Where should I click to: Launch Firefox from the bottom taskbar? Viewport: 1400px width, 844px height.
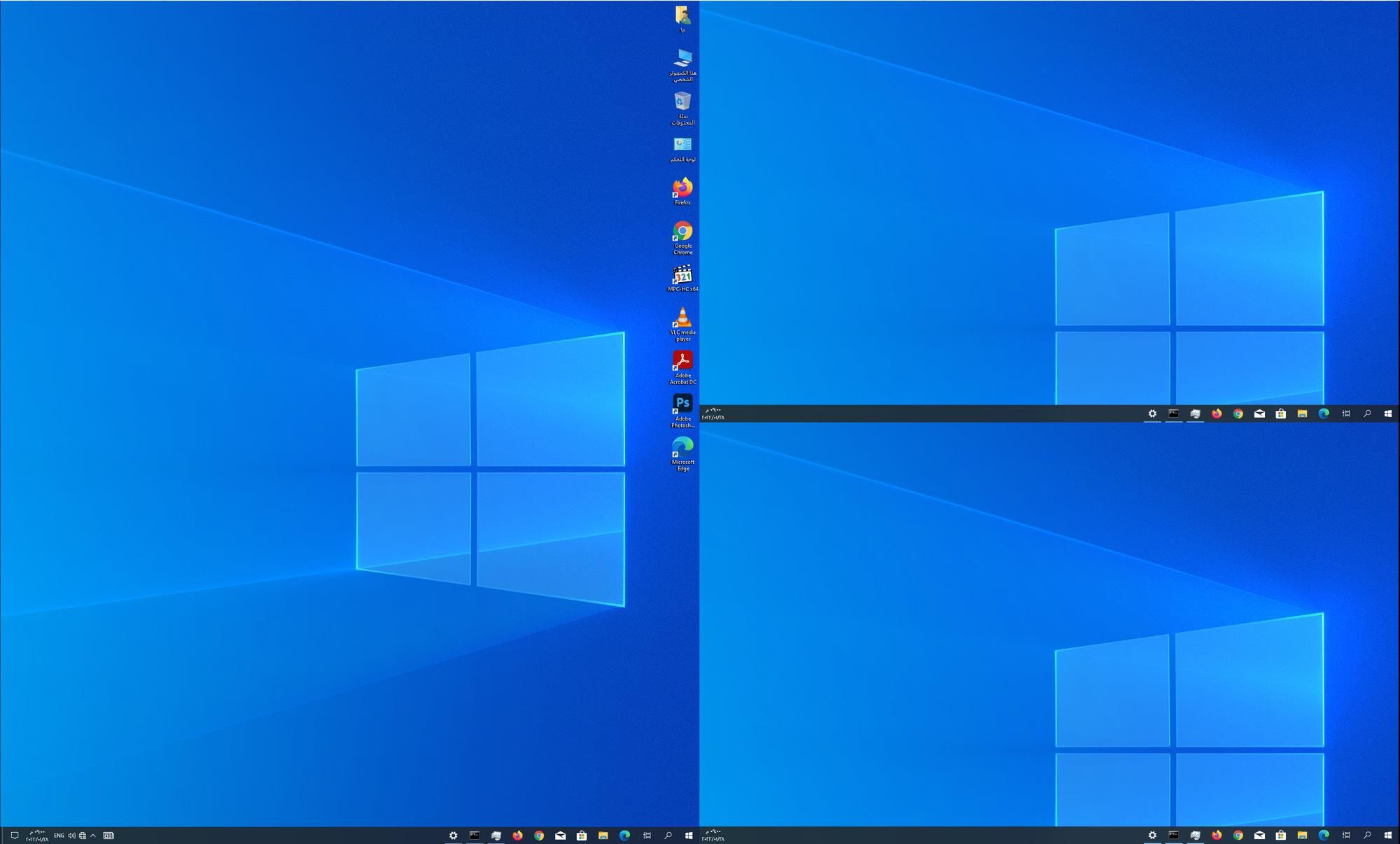pos(517,835)
